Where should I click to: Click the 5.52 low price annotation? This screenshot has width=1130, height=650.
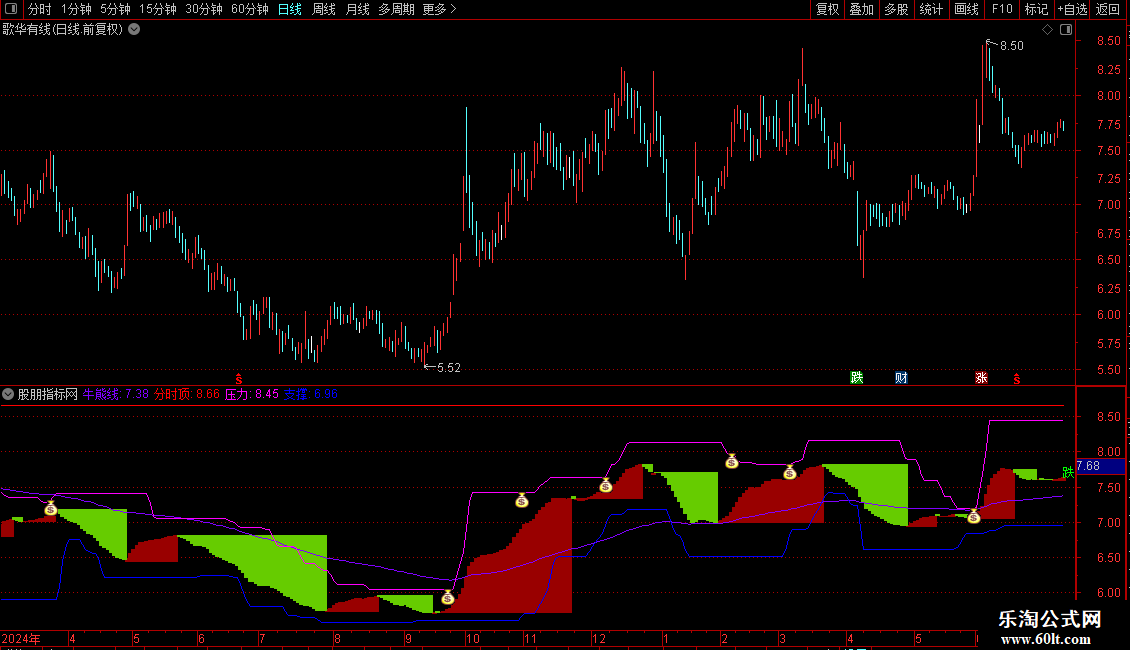449,368
